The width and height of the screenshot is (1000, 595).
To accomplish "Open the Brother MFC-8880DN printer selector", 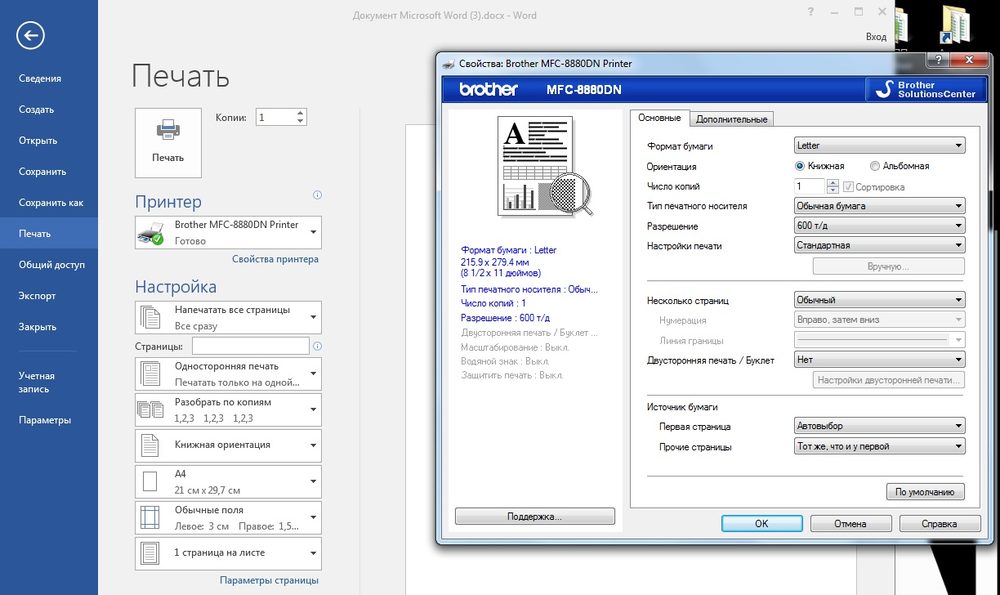I will click(229, 232).
